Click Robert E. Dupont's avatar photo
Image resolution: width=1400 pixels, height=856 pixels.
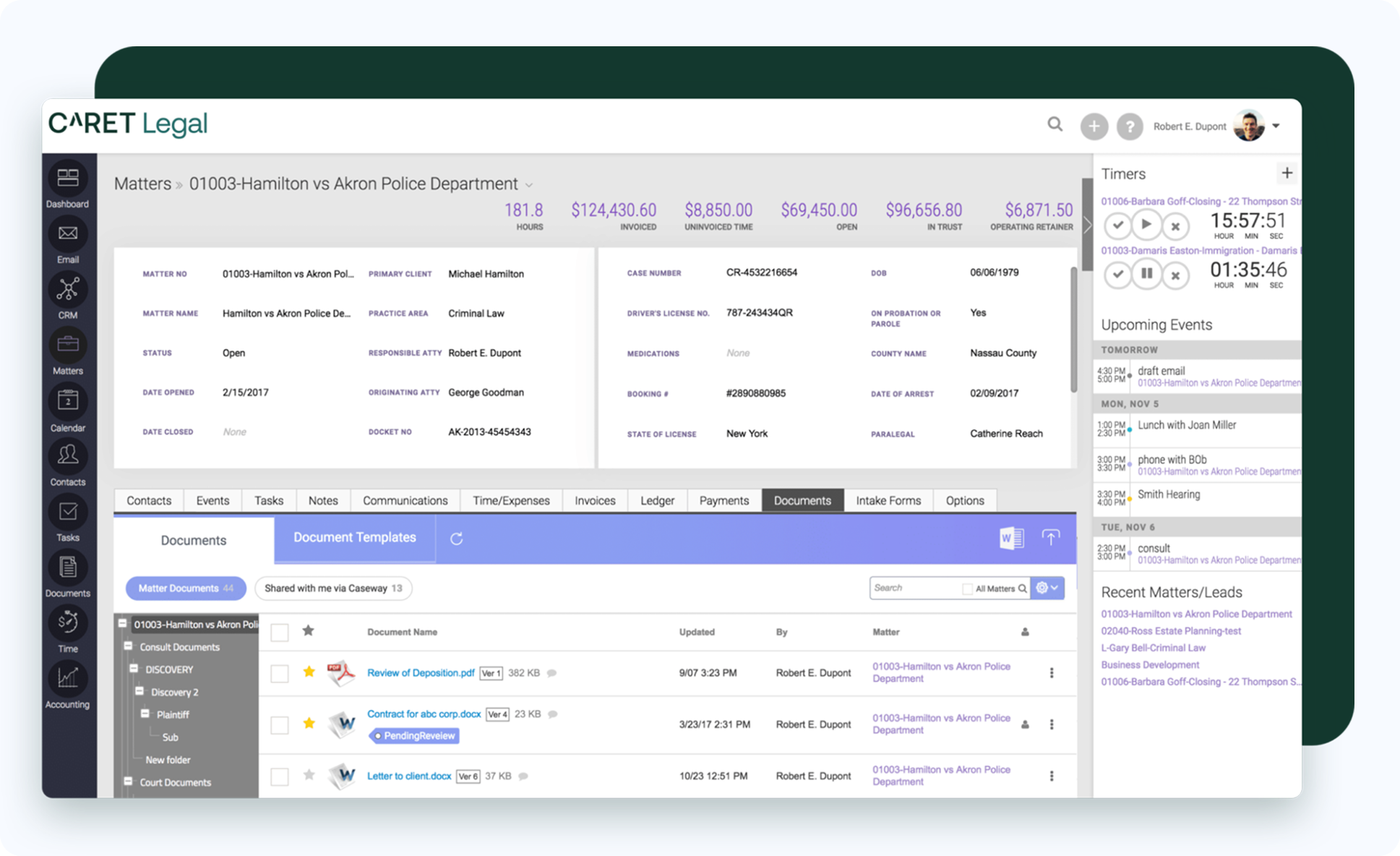1250,126
